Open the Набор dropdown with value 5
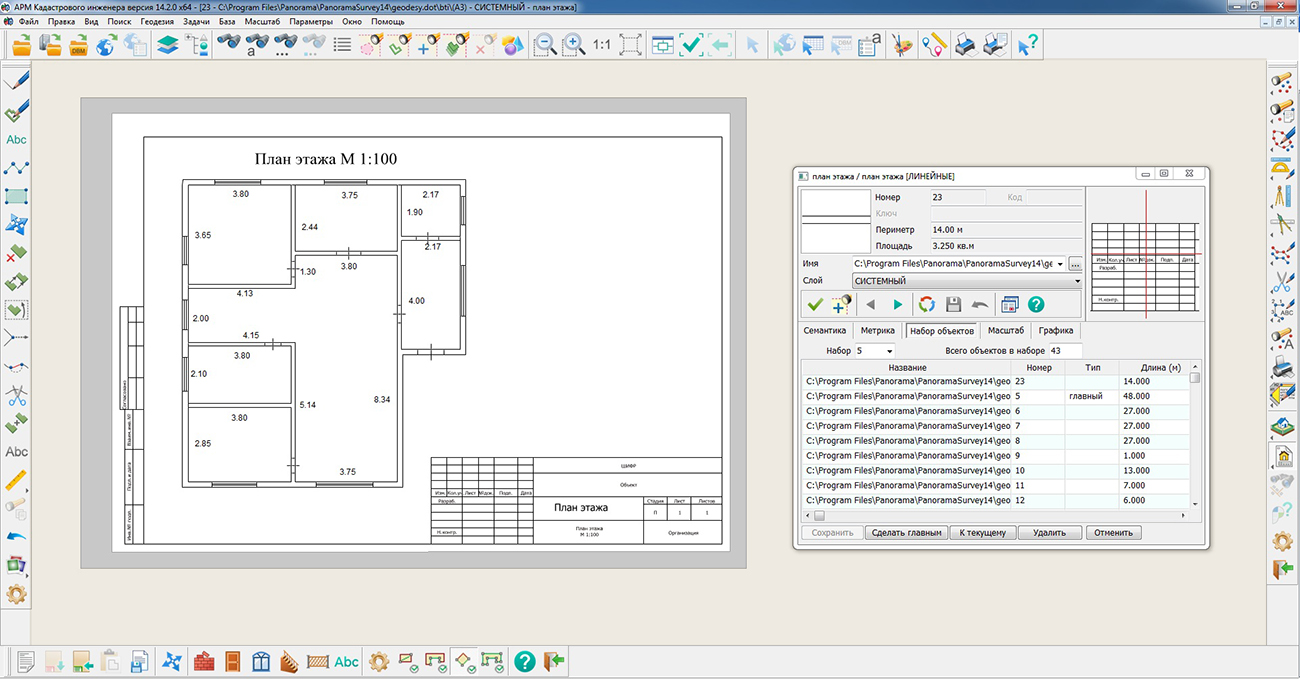This screenshot has width=1300, height=679. [889, 351]
